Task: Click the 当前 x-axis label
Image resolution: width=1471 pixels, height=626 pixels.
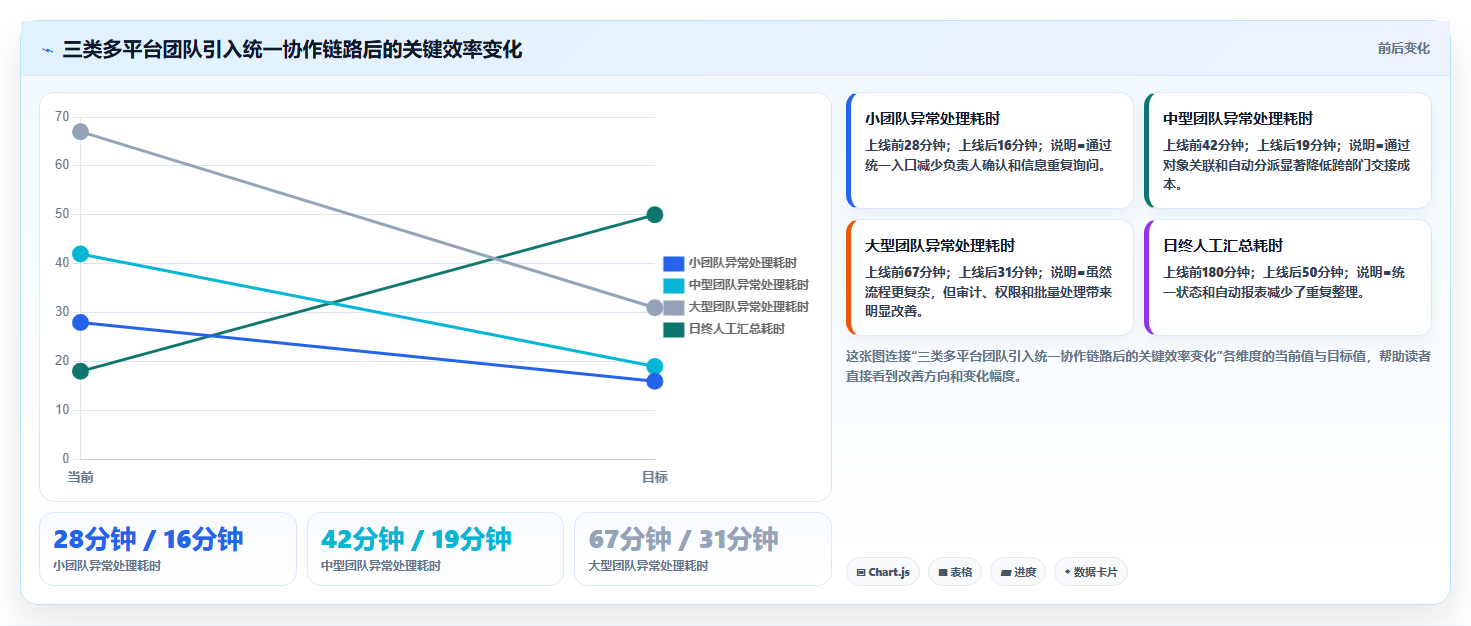Action: point(81,477)
